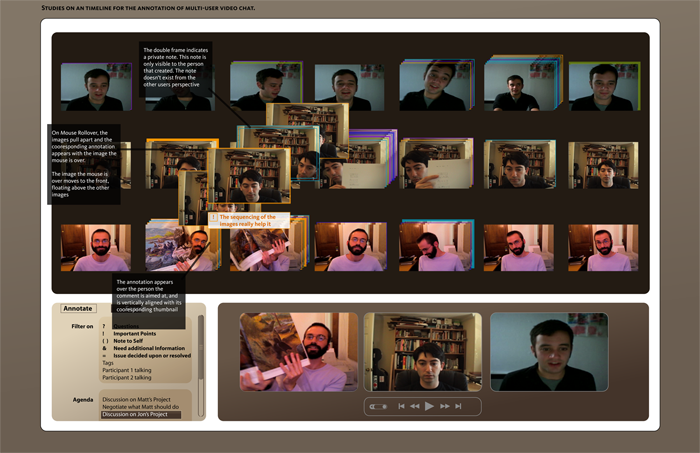Filter by Participant 1 talking
This screenshot has height=453, width=700.
tap(131, 370)
